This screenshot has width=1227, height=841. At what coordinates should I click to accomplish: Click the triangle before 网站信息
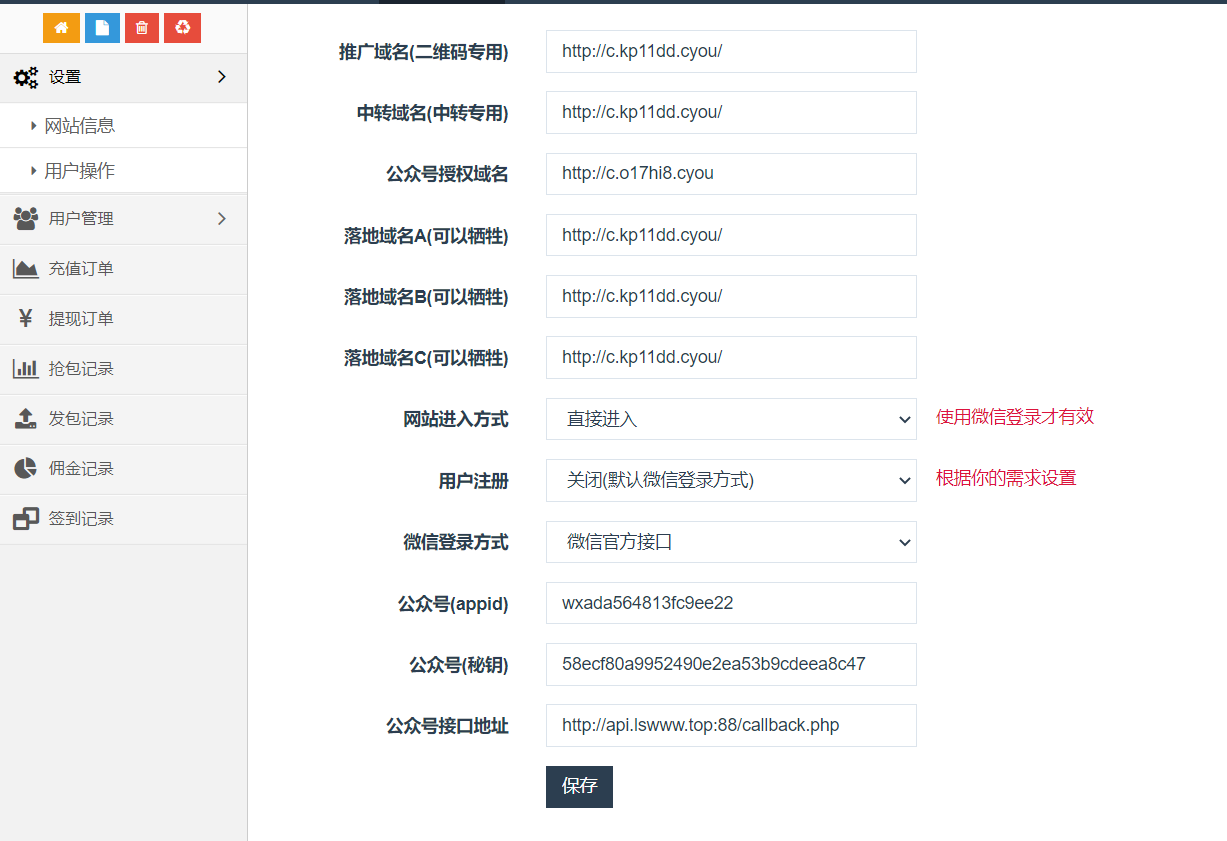tap(34, 125)
